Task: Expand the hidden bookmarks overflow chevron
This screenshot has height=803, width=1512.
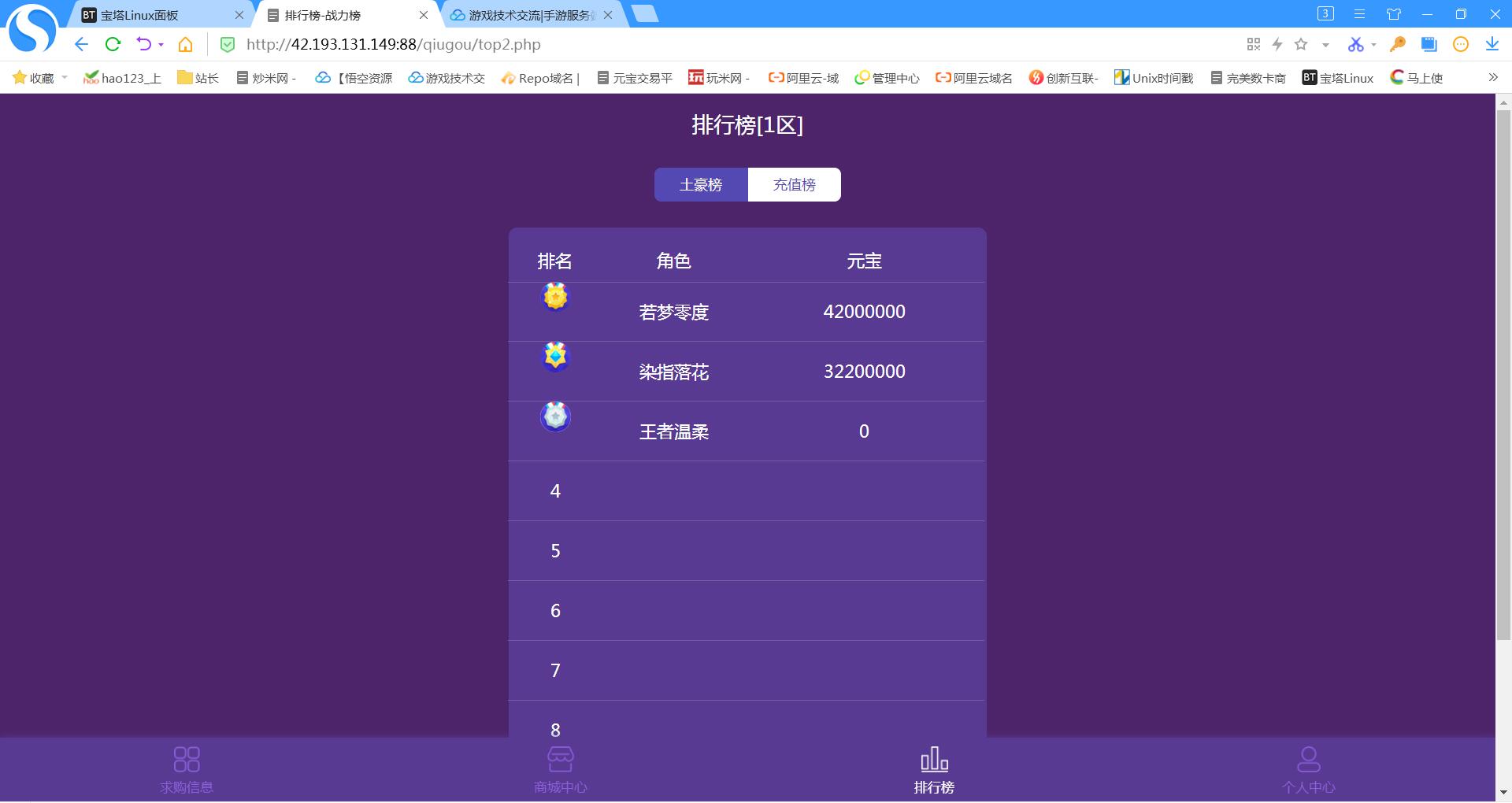Action: [x=1492, y=77]
